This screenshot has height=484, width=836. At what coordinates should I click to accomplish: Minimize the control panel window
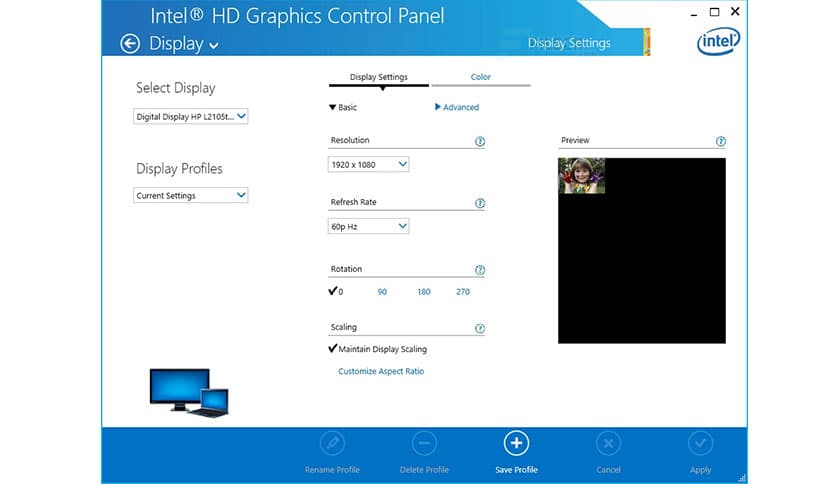694,13
